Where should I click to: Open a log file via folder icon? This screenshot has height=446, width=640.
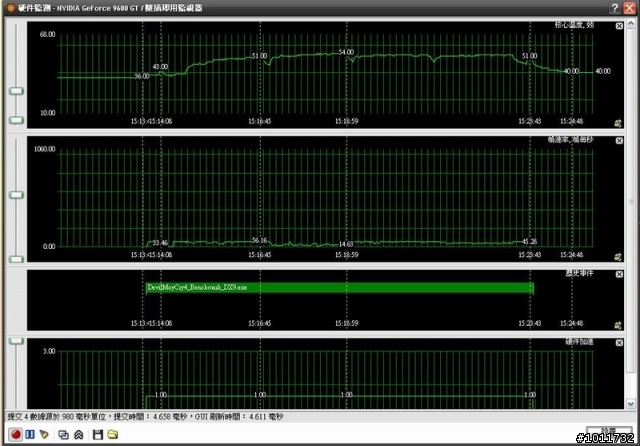113,435
